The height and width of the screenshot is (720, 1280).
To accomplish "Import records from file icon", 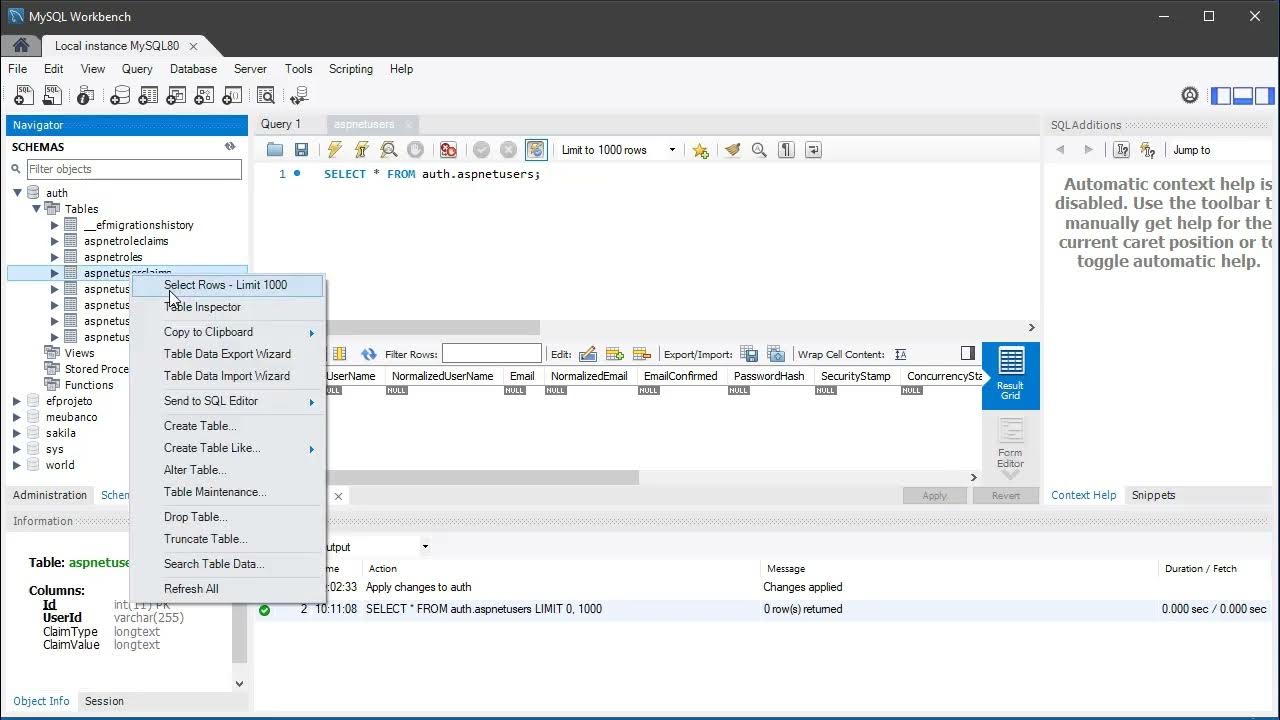I will pos(776,354).
